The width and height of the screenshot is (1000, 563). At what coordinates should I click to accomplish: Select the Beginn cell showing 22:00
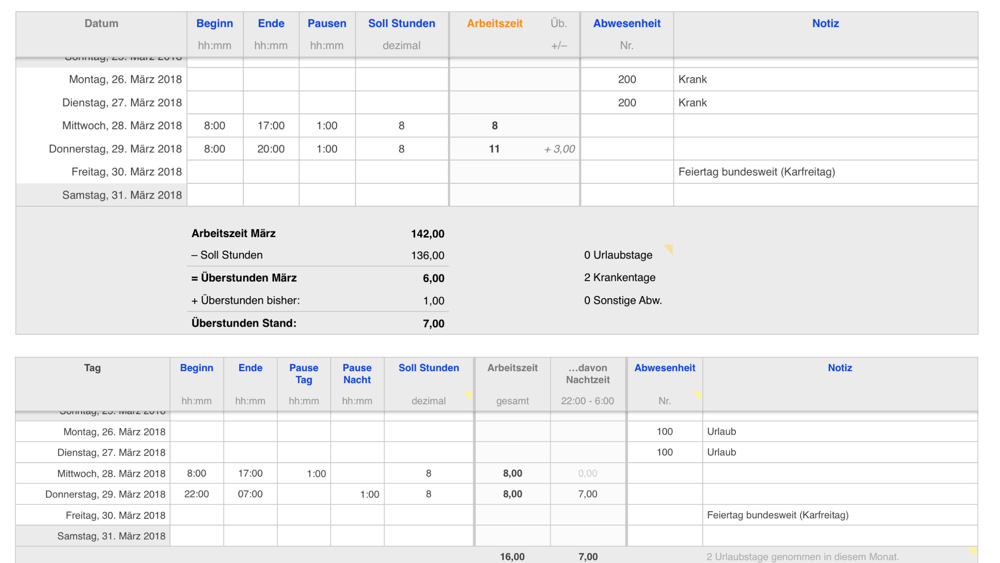(196, 494)
